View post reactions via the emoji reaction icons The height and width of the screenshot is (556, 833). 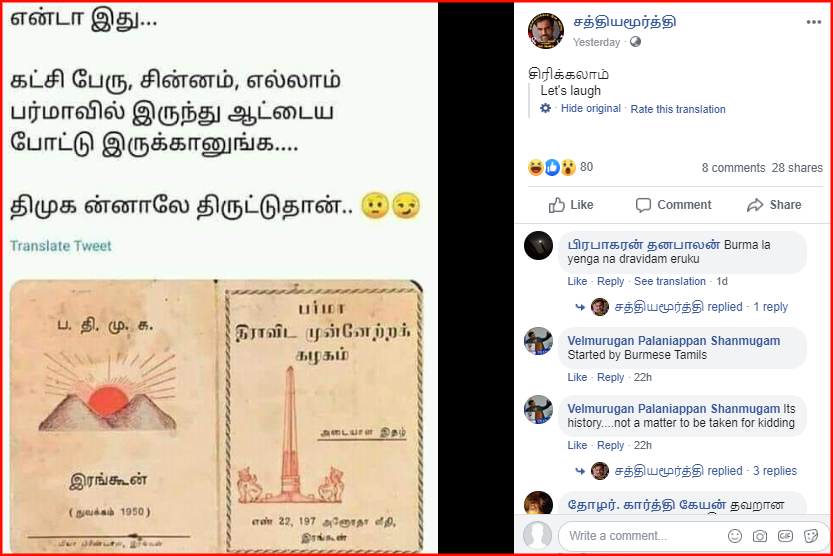[x=552, y=167]
